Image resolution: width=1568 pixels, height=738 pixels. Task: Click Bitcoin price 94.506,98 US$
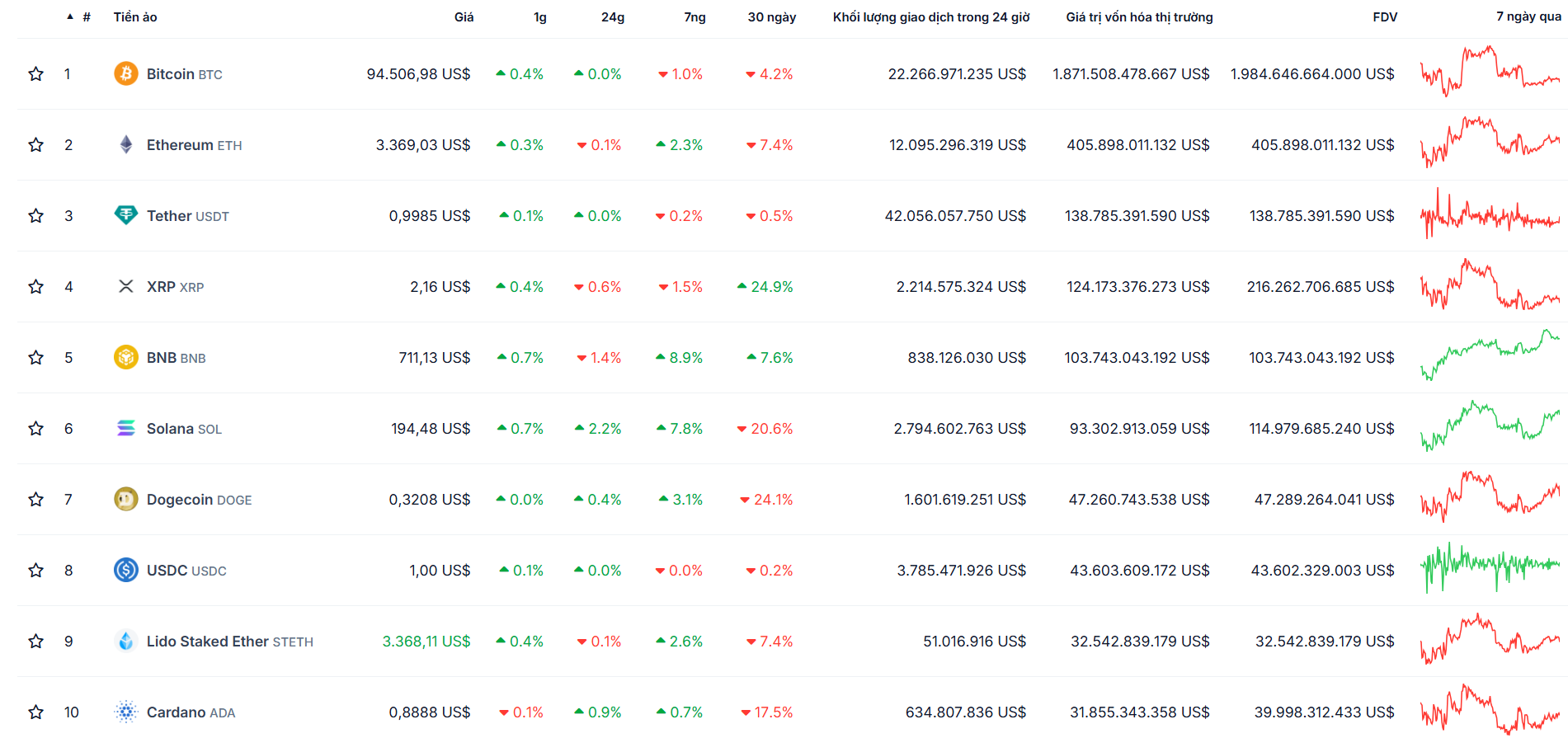pos(418,74)
